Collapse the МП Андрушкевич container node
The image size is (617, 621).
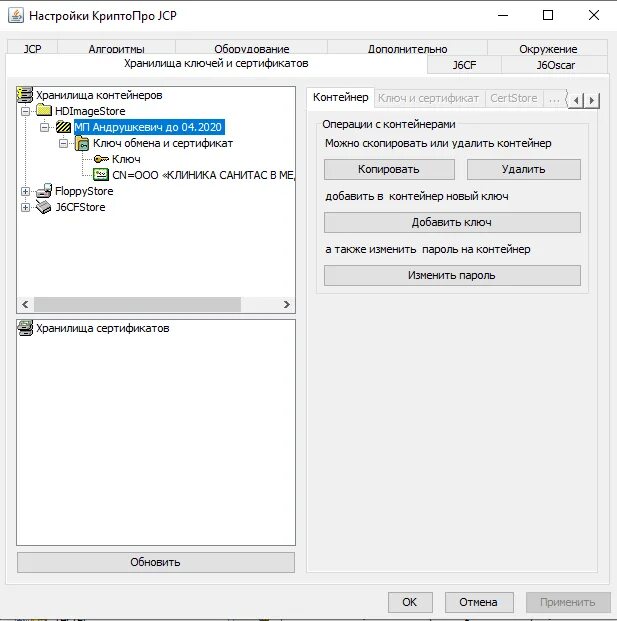[44, 127]
